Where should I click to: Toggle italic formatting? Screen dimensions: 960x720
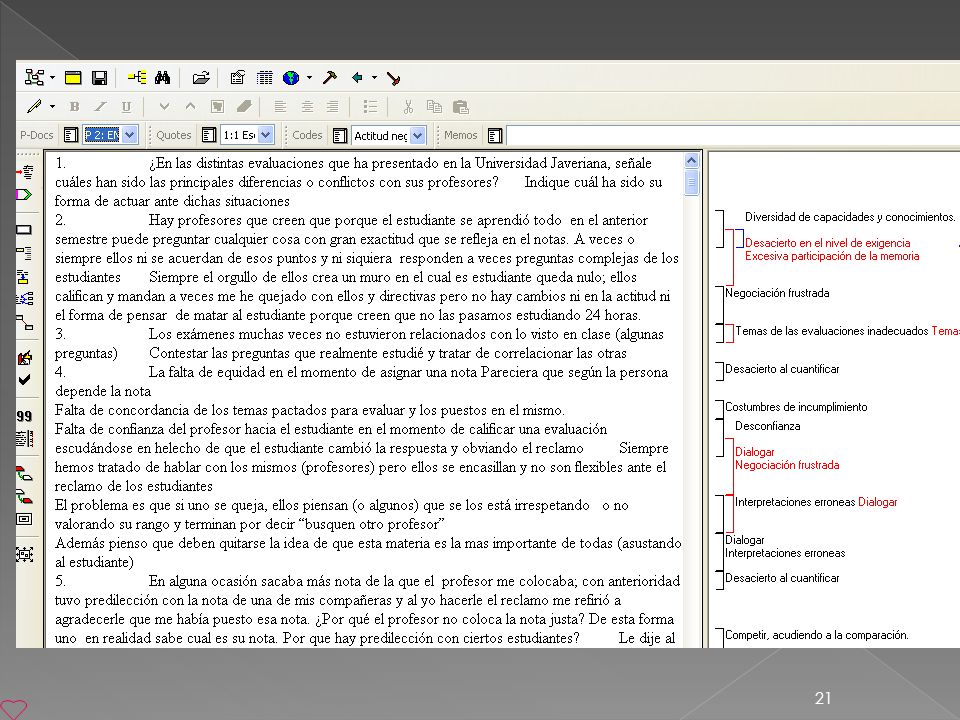click(x=100, y=107)
